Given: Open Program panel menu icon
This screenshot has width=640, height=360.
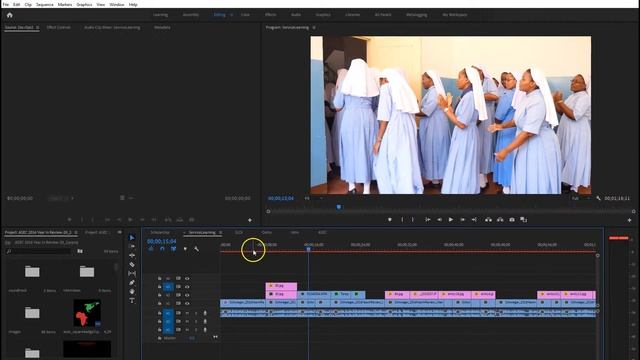Looking at the screenshot, I should (x=314, y=27).
